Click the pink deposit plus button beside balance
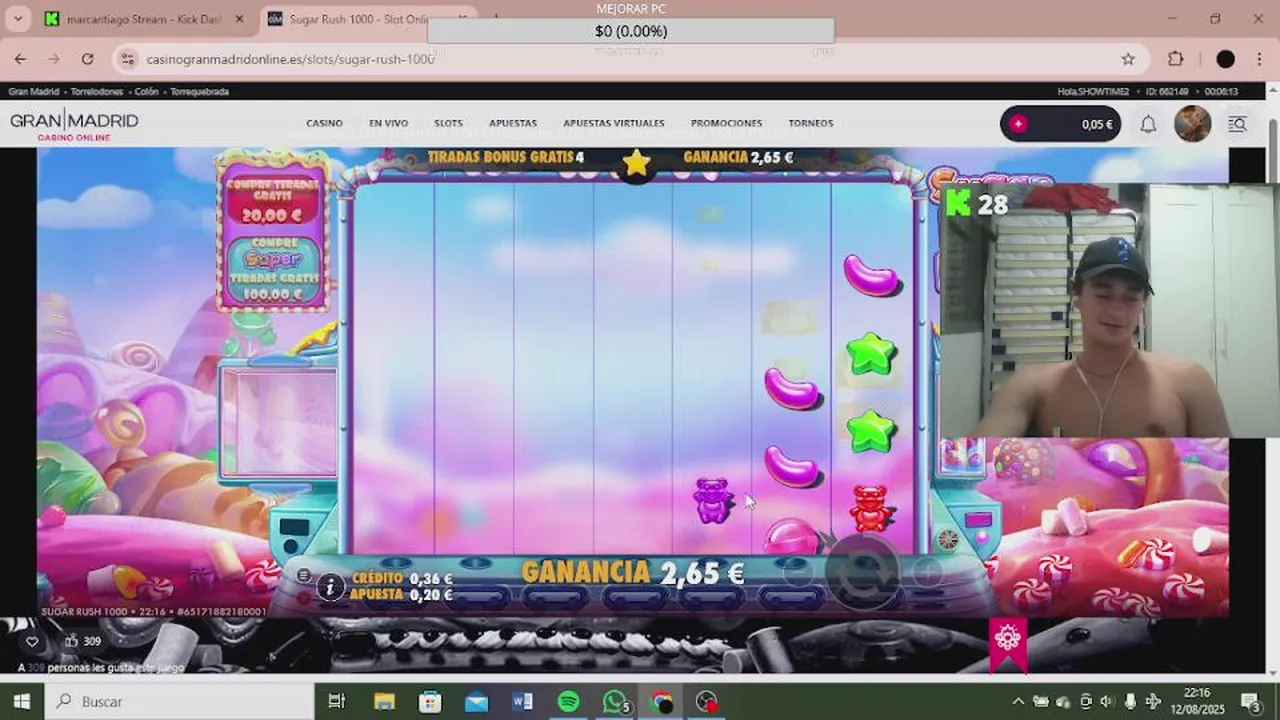Viewport: 1280px width, 720px height. click(x=1018, y=124)
